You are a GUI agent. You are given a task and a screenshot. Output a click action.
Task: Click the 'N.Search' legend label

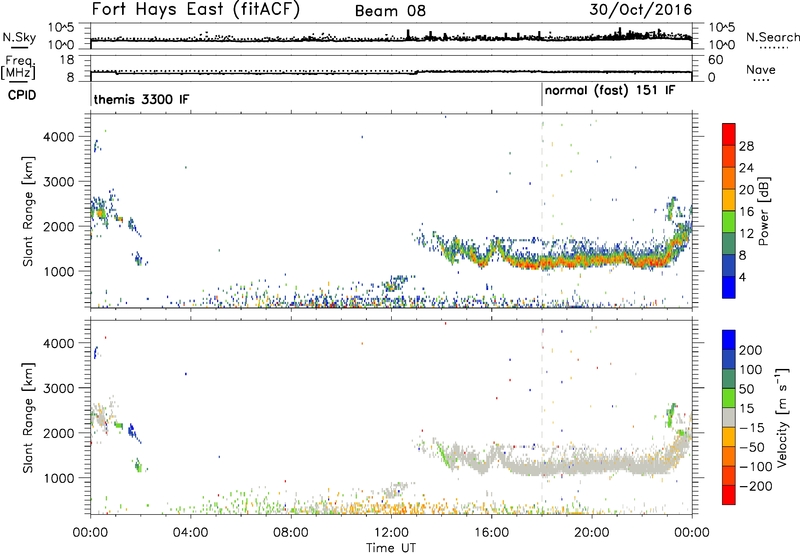(772, 37)
